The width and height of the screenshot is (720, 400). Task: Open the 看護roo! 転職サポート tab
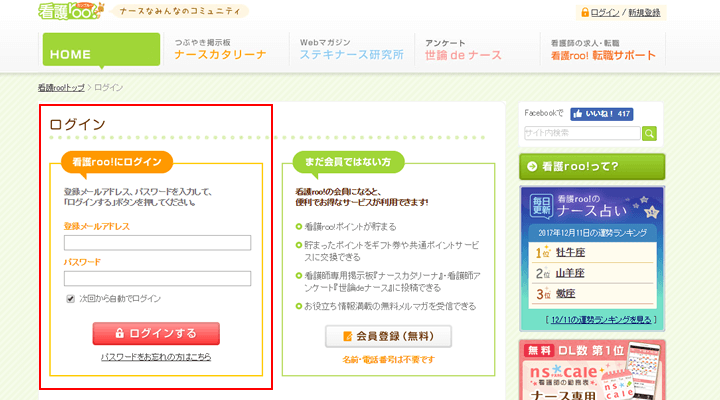[603, 49]
